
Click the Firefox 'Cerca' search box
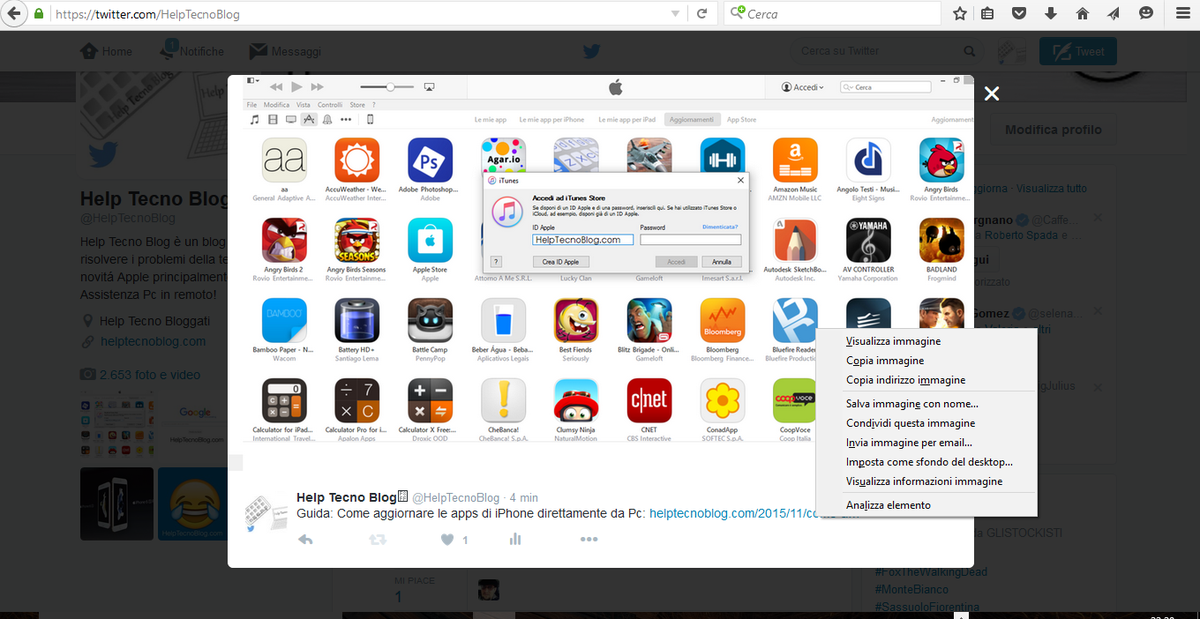coord(833,14)
